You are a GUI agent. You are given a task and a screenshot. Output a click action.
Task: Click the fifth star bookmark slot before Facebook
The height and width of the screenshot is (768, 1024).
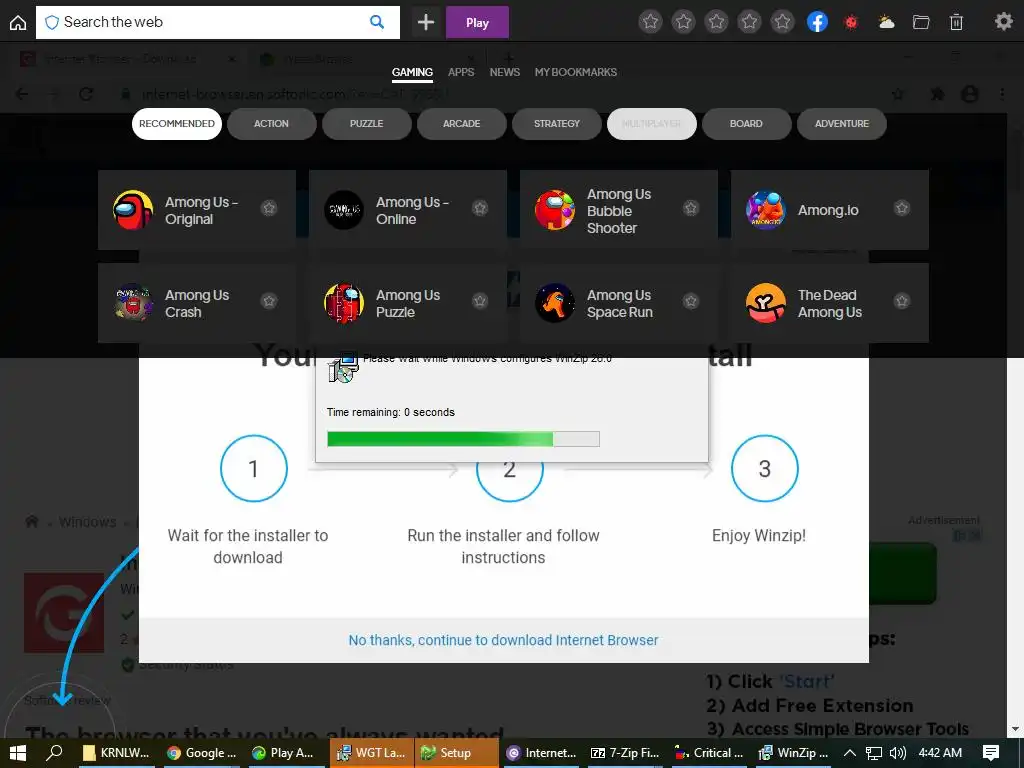(x=782, y=22)
